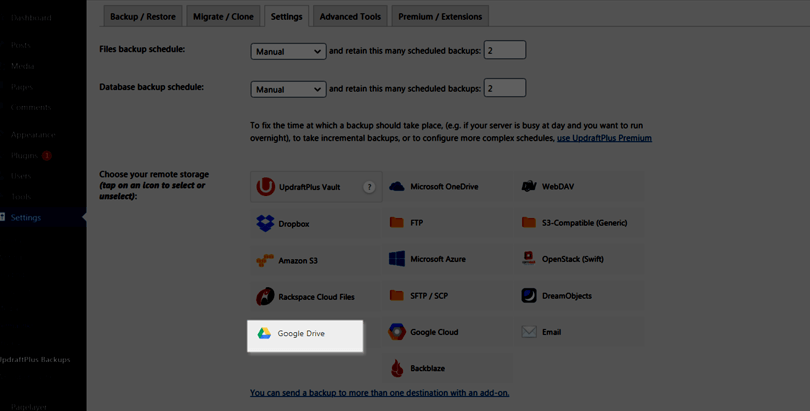
Task: Open Comments in the admin sidebar
Action: click(x=31, y=107)
